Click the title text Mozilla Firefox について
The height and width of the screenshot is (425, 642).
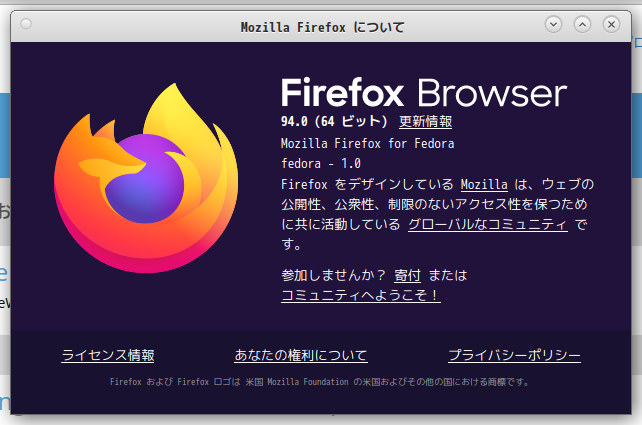pos(323,27)
